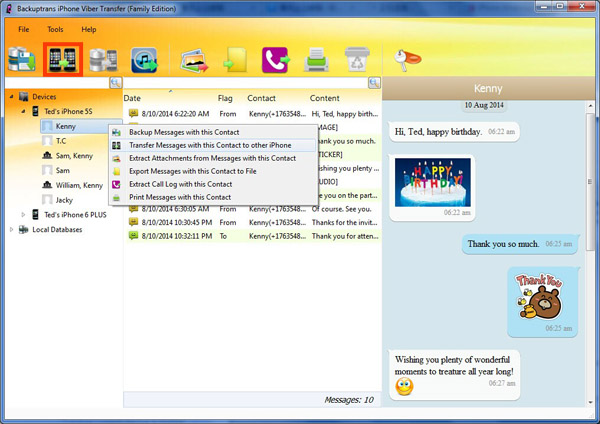Select the 8/10/2014 6:30:05 AM message row
The image size is (600, 424).
click(x=253, y=209)
